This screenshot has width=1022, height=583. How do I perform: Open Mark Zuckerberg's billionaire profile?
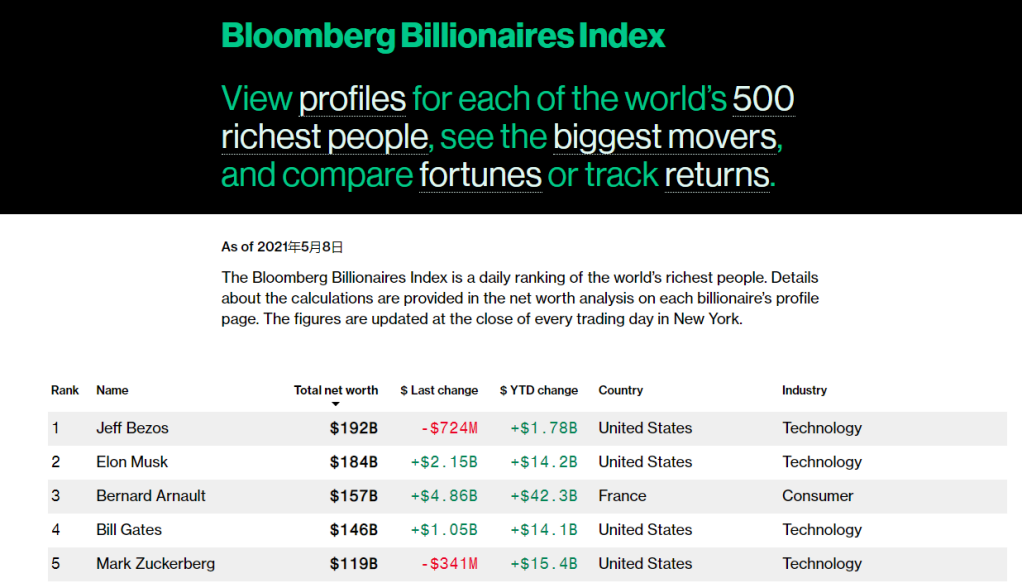click(155, 563)
